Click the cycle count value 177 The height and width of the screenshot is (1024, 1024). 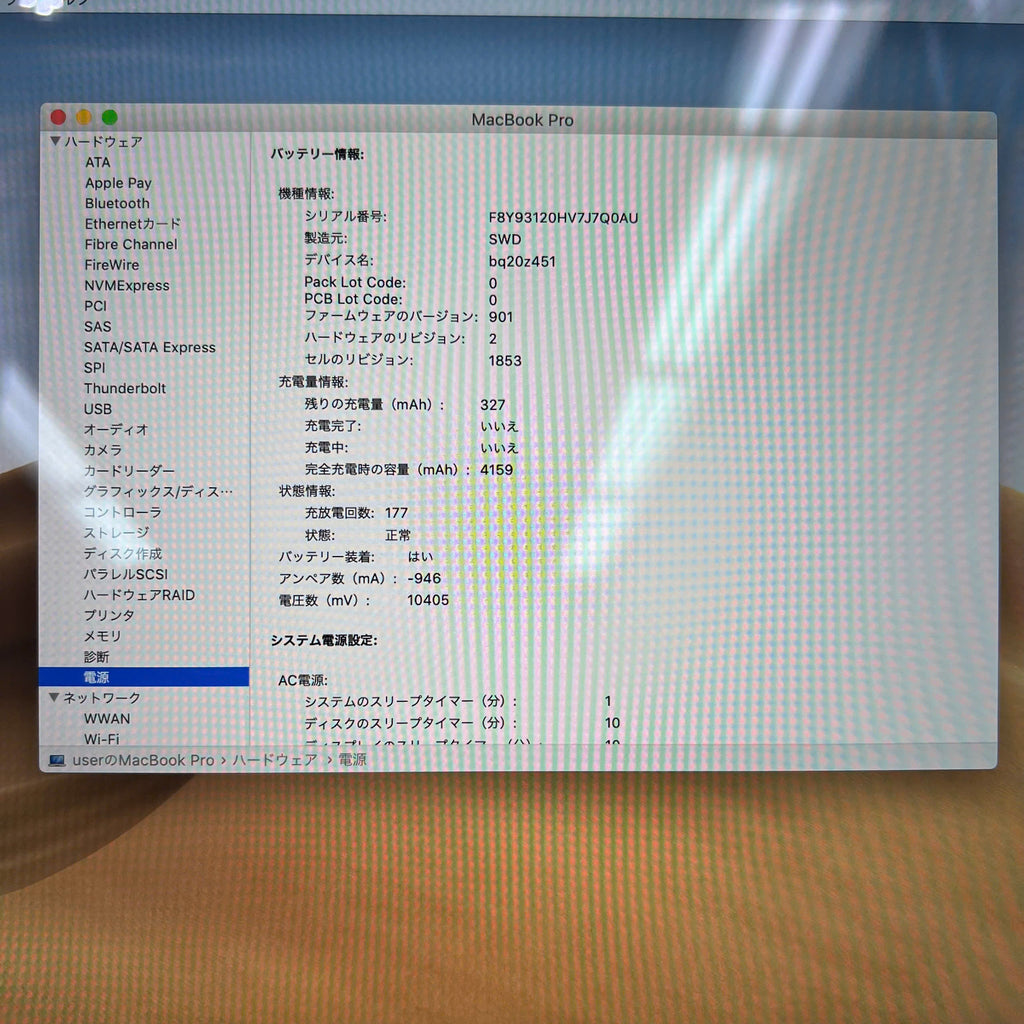(x=396, y=513)
